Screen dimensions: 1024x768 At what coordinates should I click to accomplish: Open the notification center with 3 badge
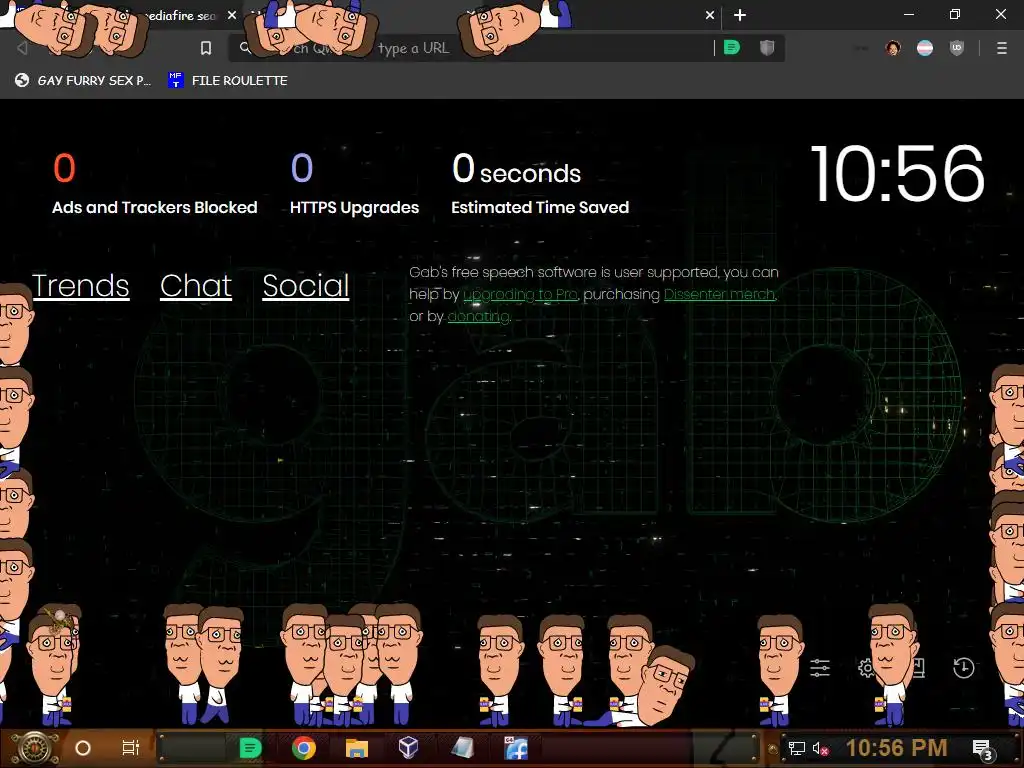[983, 750]
